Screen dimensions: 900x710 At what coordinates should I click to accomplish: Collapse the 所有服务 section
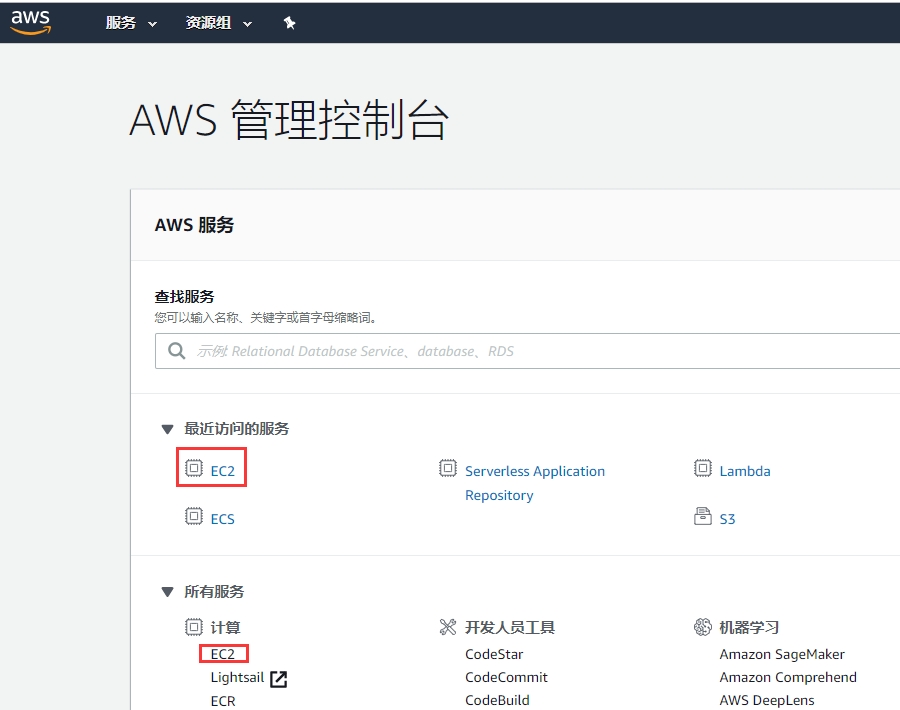pos(167,592)
